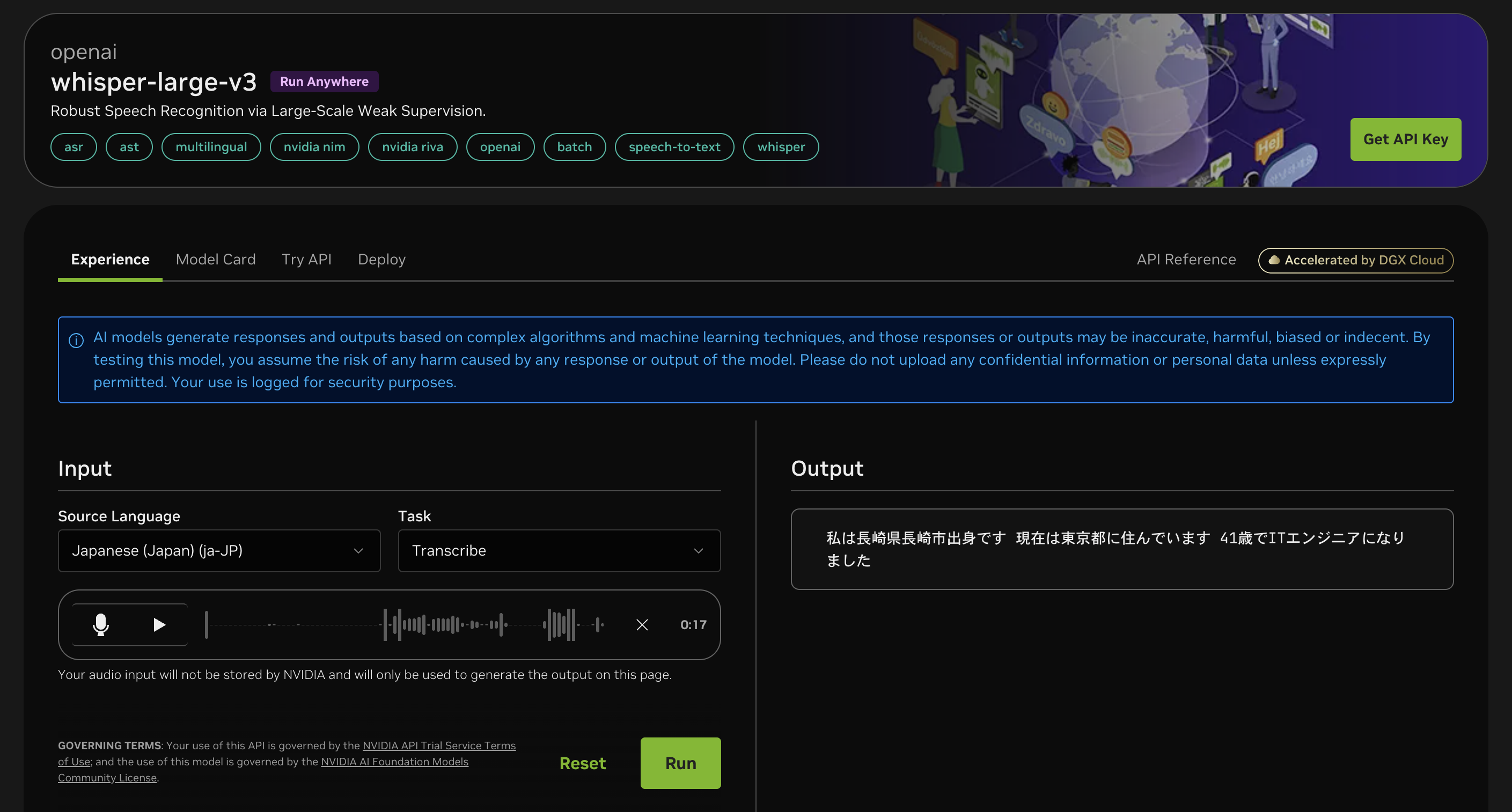Click the Get API Key button
The image size is (1512, 812).
[x=1405, y=139]
